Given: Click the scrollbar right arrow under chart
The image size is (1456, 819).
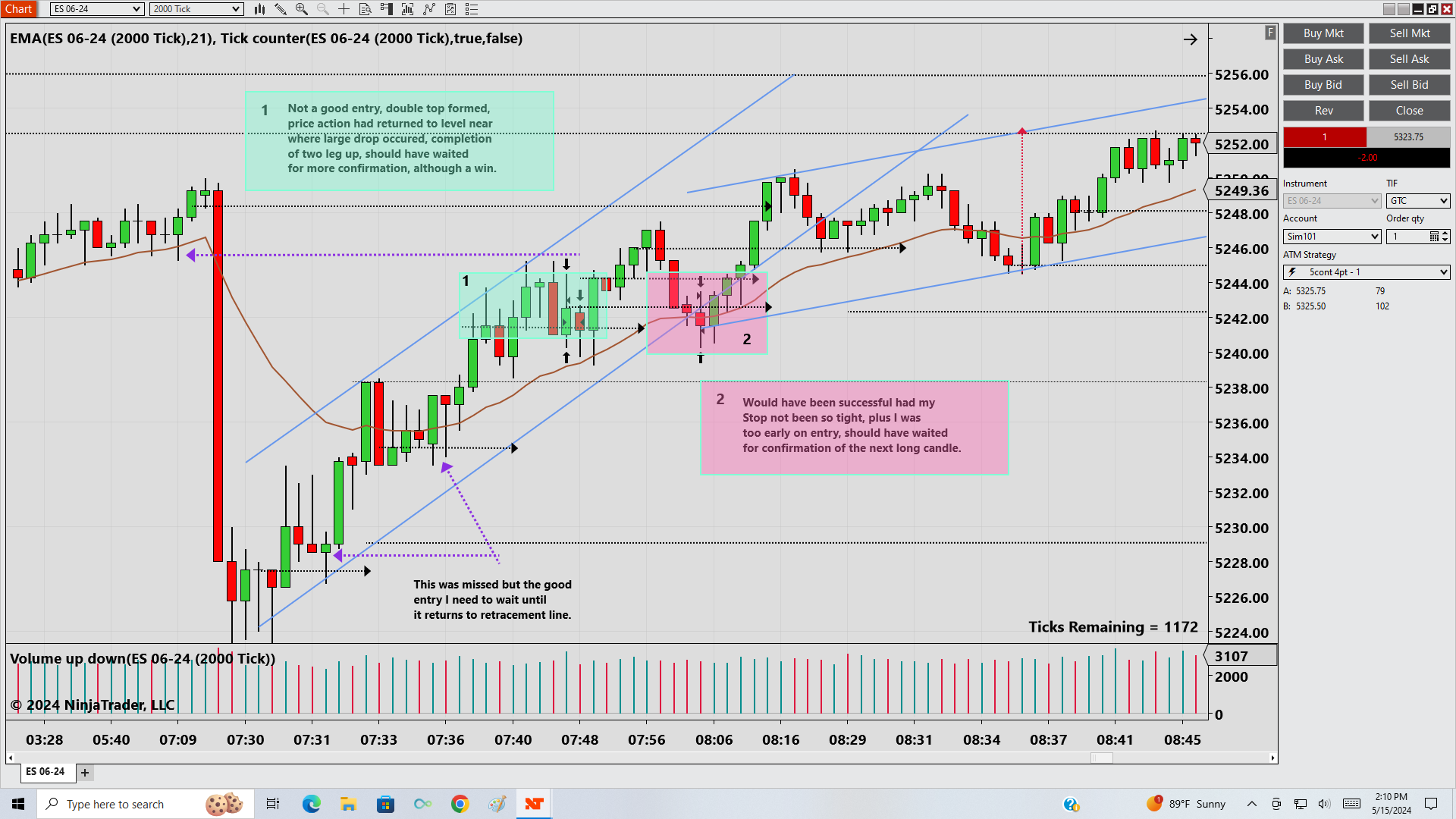Looking at the screenshot, I should pos(1272,758).
